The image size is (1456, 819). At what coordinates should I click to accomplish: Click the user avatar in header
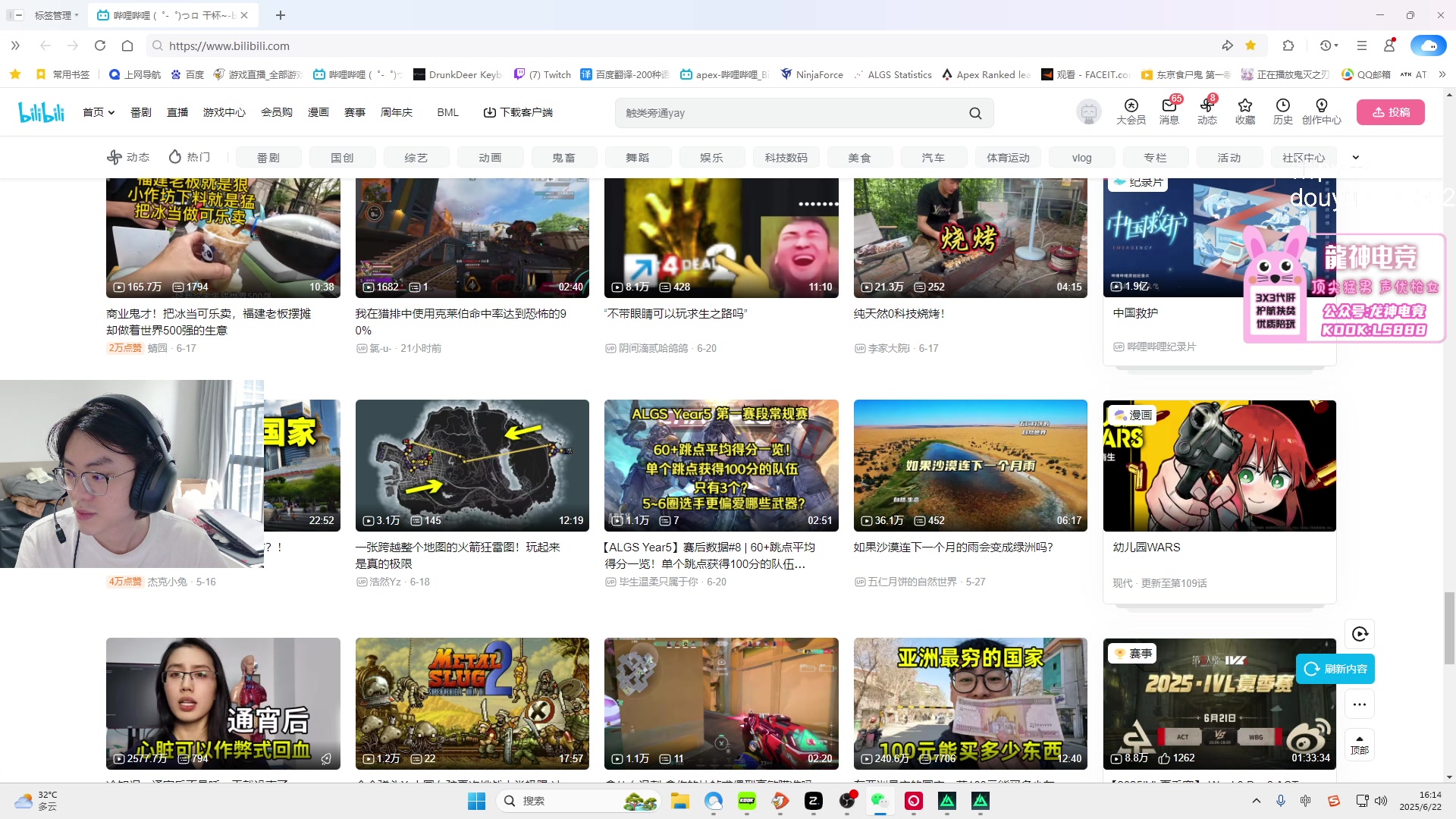[1089, 112]
